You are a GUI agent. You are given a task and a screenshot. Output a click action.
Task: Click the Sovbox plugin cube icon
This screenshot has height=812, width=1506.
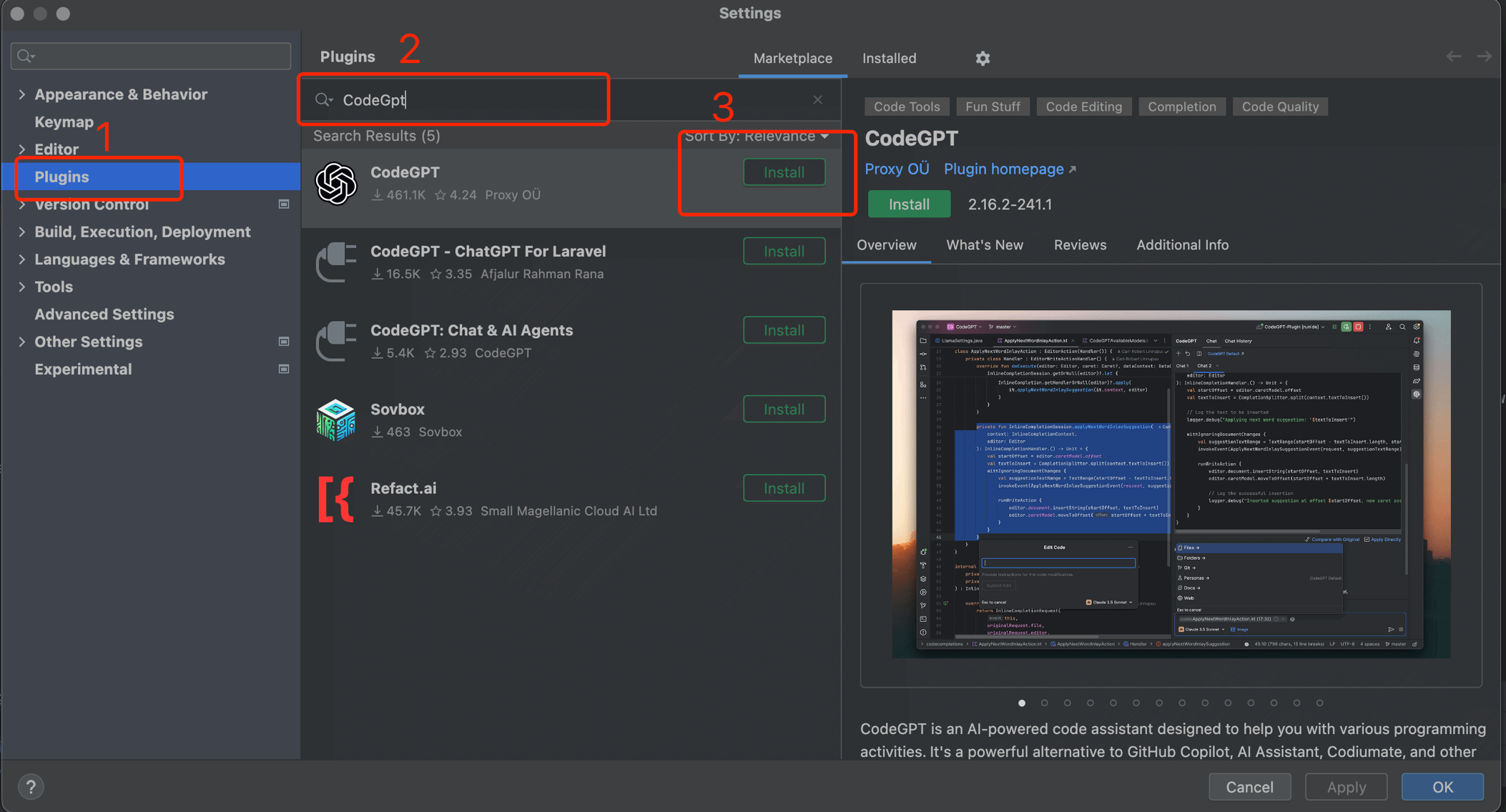(336, 420)
